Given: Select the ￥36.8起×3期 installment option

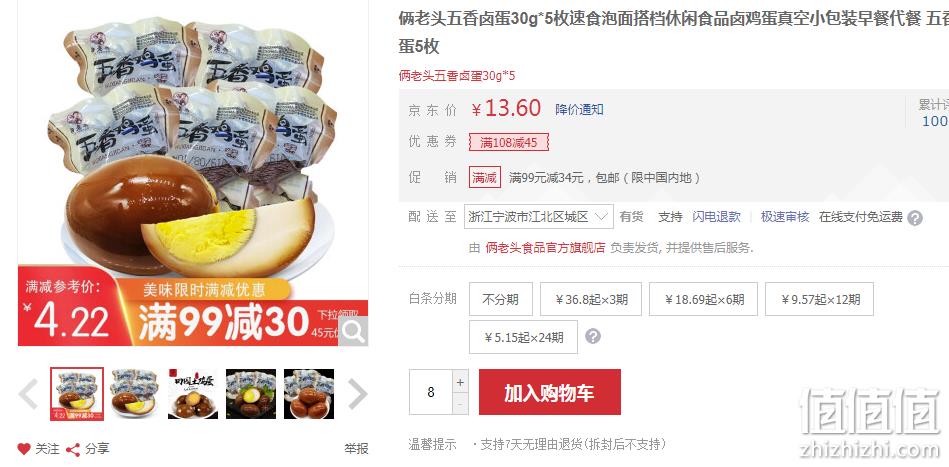Looking at the screenshot, I should point(591,299).
